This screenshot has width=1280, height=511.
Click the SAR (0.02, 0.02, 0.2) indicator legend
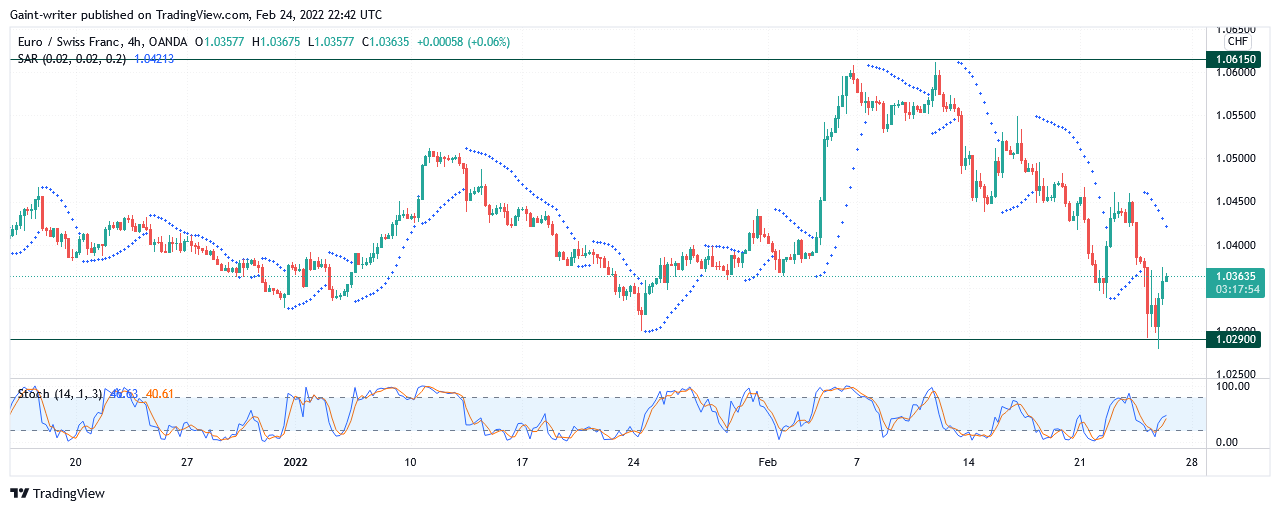coord(72,58)
